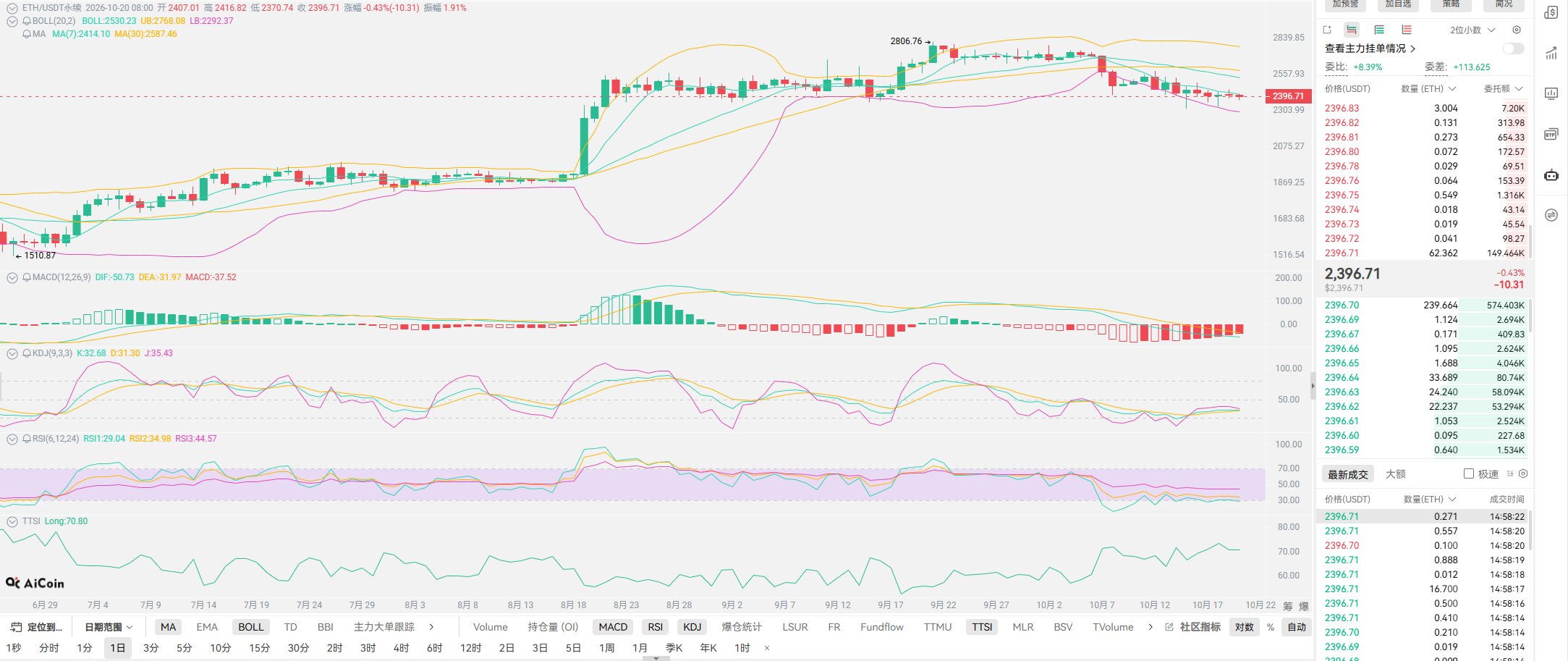
Task: Open the pop-out order book icon
Action: pyautogui.click(x=1327, y=30)
